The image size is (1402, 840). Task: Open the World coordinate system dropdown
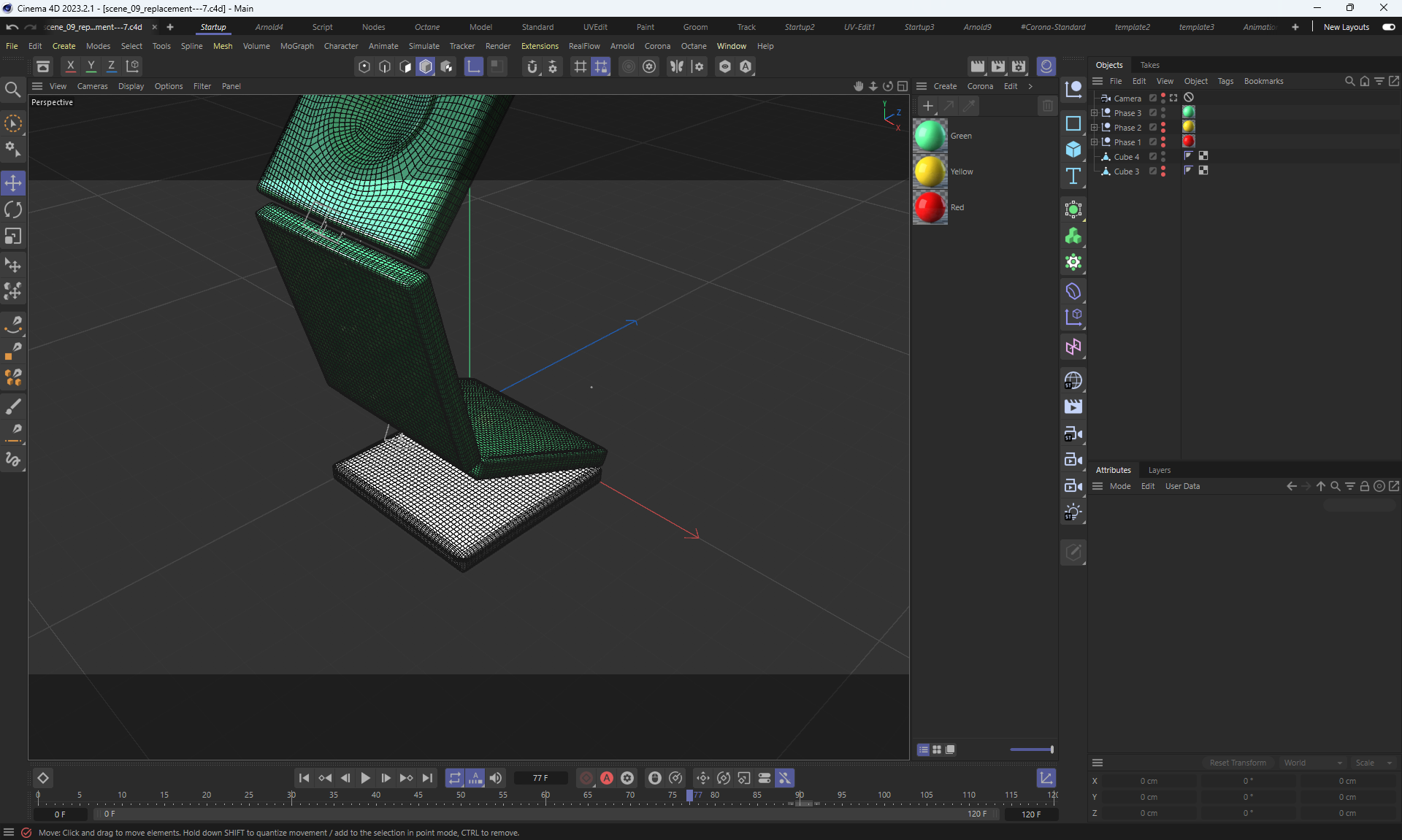click(x=1312, y=763)
